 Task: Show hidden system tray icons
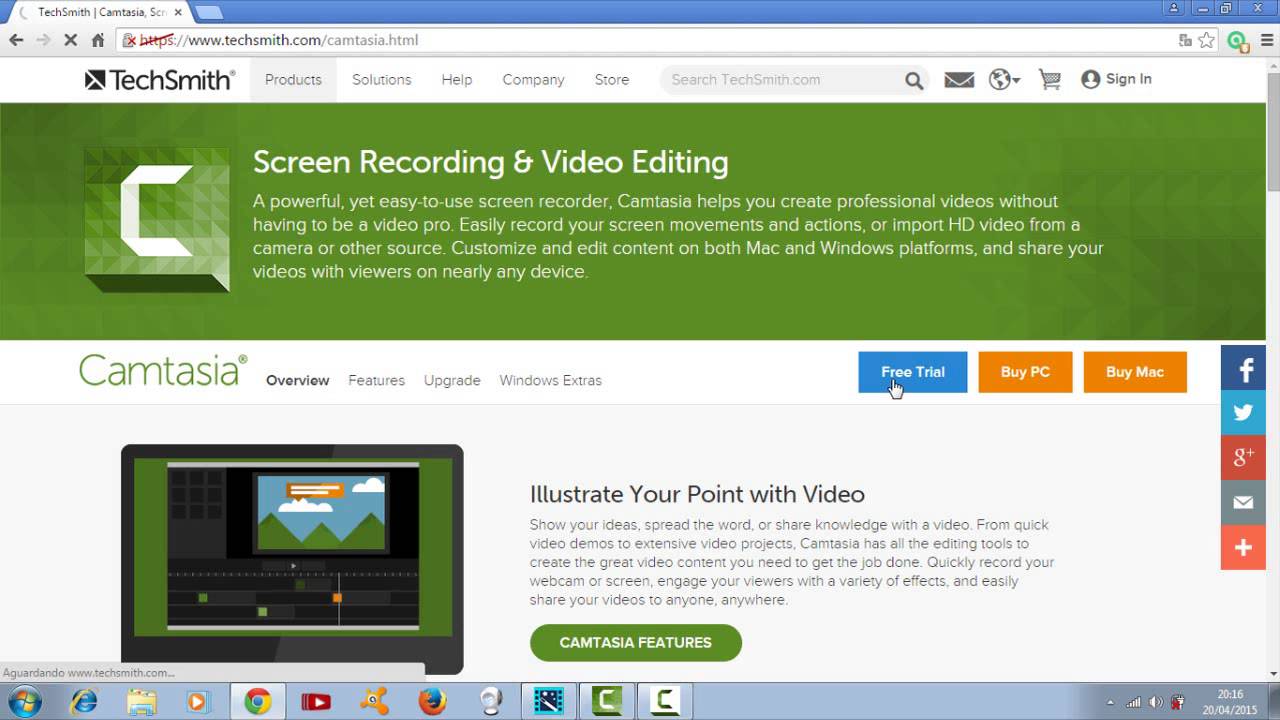pos(1110,702)
